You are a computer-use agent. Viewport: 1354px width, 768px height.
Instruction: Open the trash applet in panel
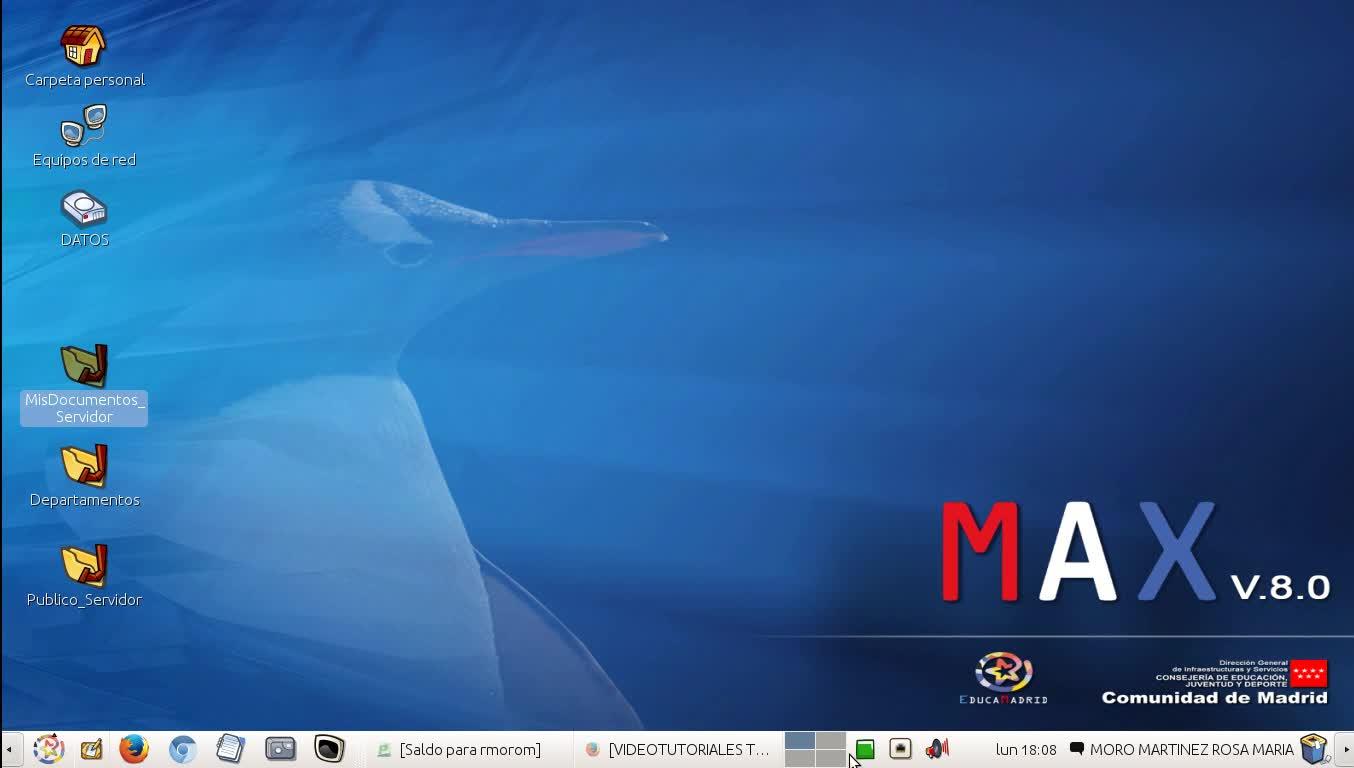click(1314, 749)
